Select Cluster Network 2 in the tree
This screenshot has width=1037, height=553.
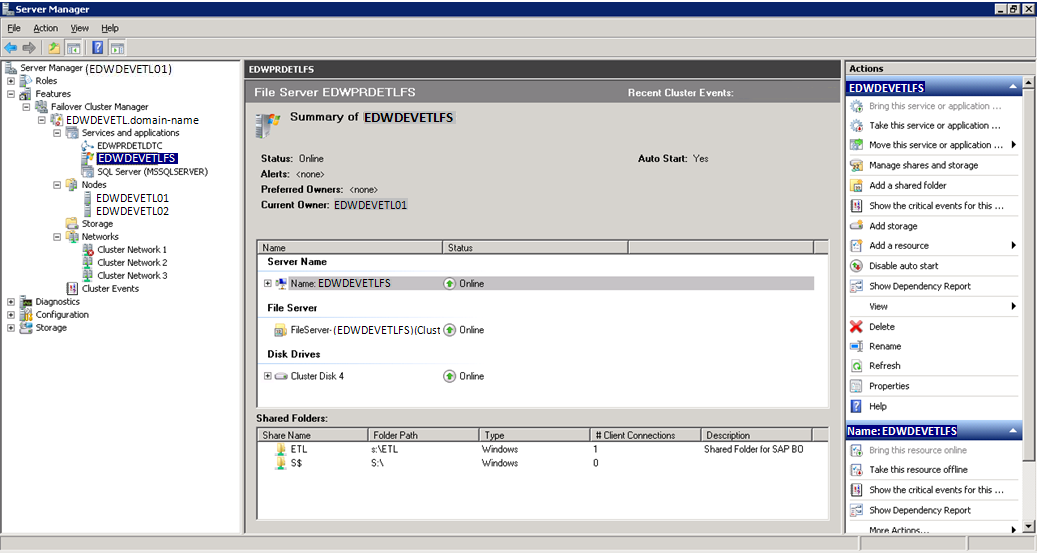point(132,263)
